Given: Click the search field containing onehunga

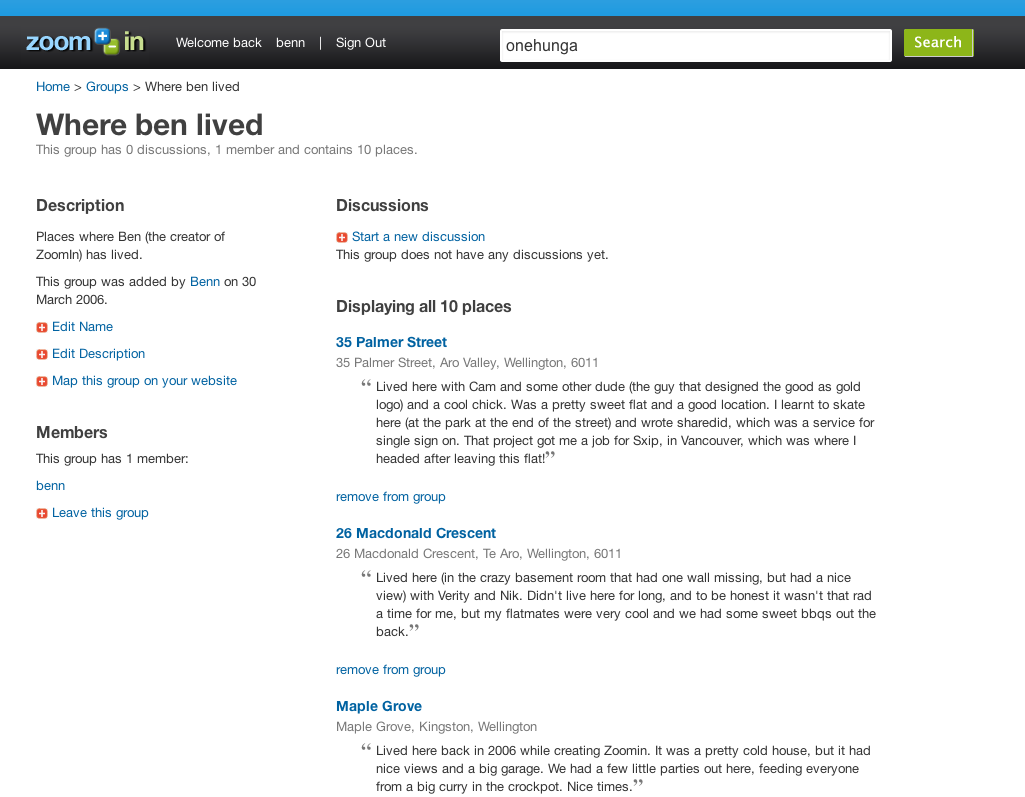Looking at the screenshot, I should tap(696, 46).
